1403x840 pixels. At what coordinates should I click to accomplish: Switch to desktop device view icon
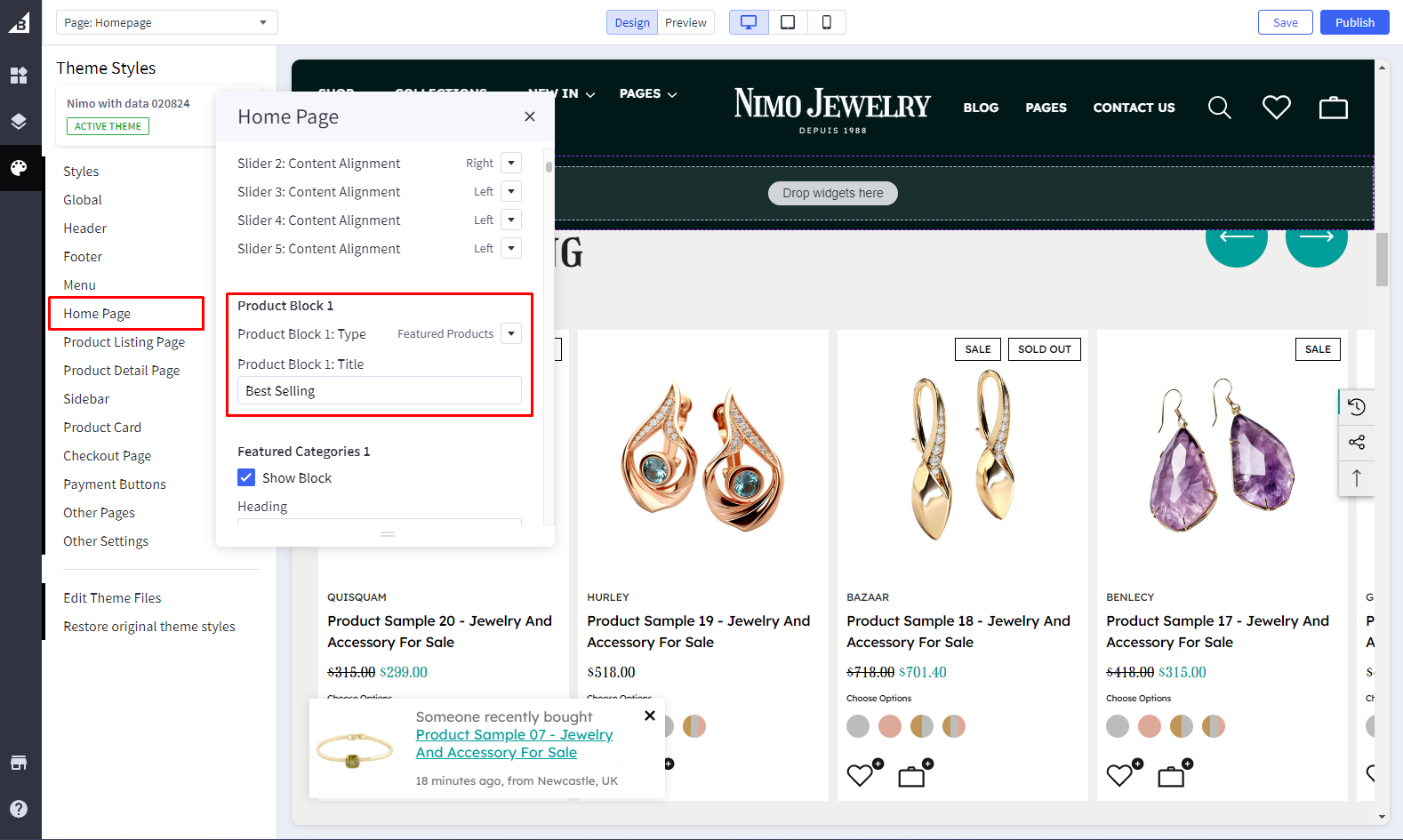[749, 22]
